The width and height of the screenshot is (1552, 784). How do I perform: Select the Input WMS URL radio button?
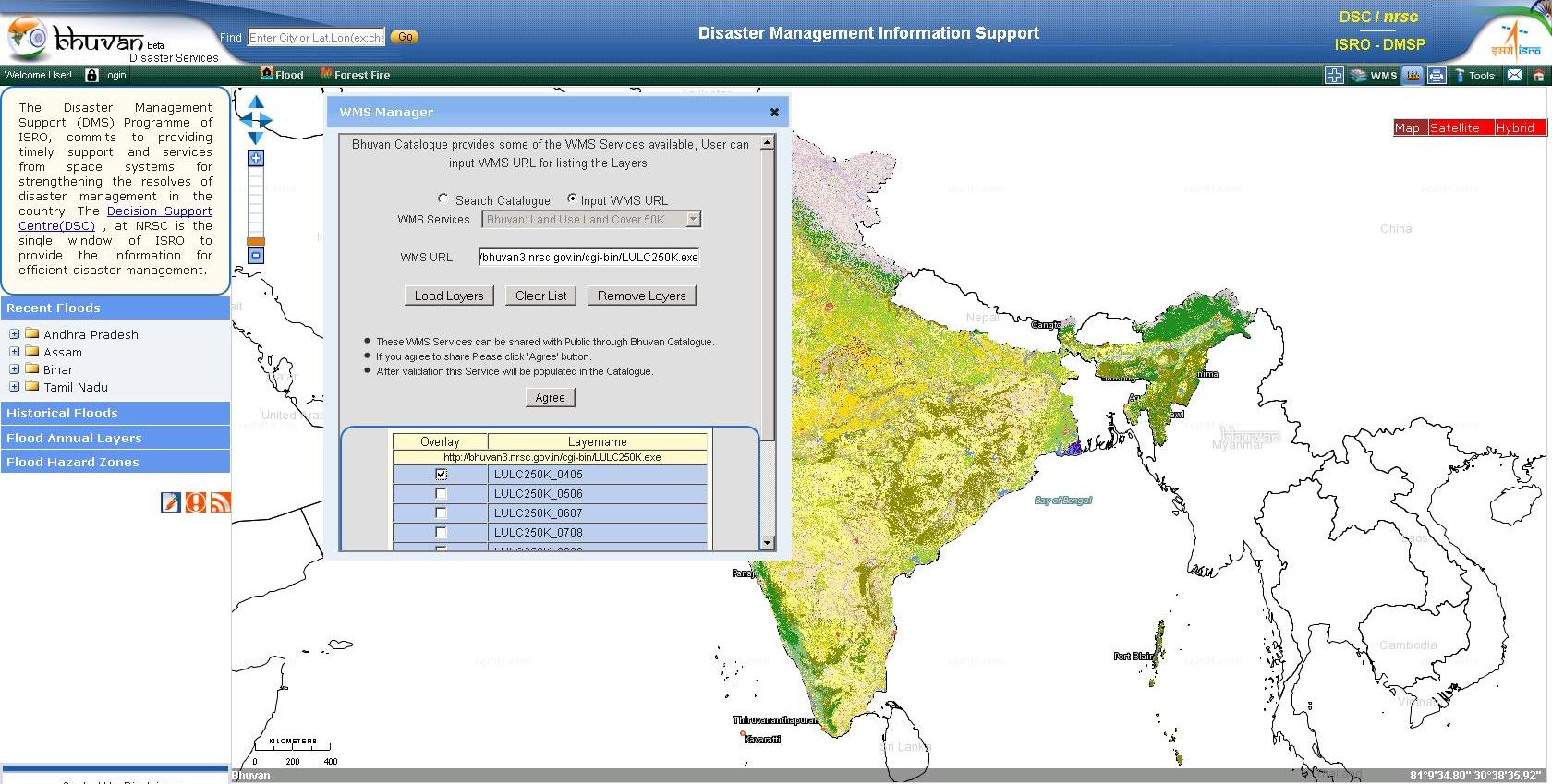(573, 199)
